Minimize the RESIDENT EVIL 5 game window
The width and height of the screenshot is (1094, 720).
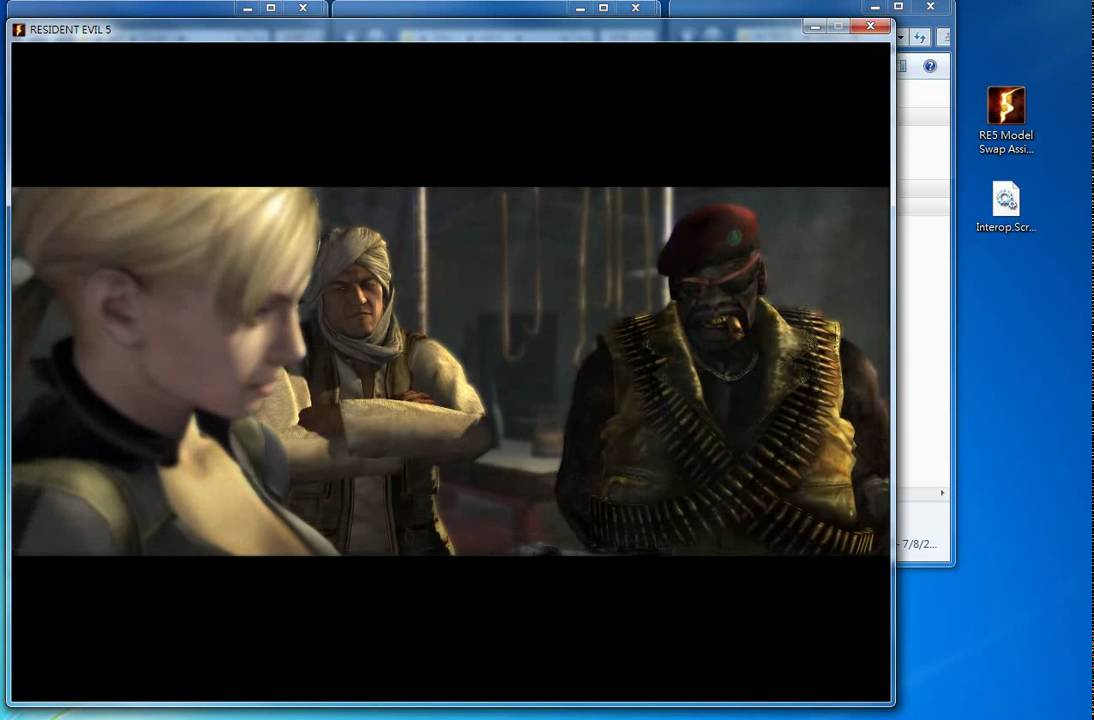click(x=814, y=26)
